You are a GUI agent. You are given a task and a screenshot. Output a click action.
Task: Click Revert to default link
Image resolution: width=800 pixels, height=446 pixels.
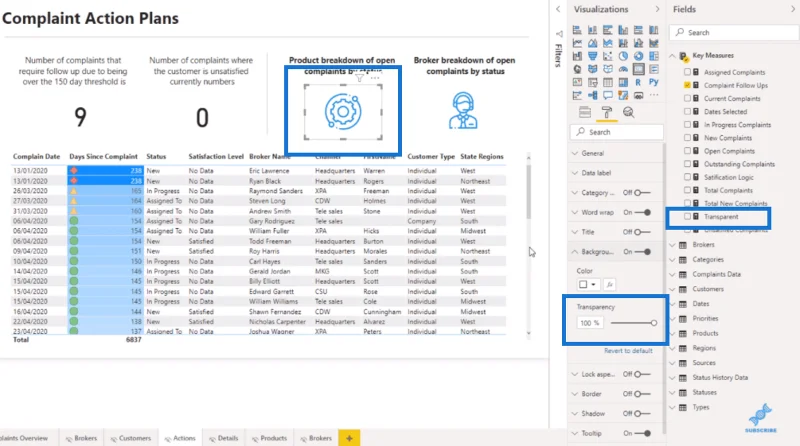click(628, 351)
